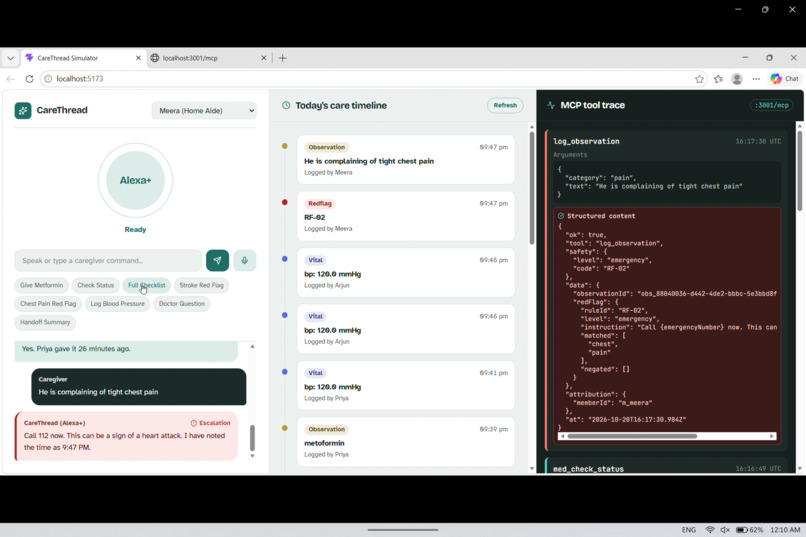Click the scroll-up arrow in the conversation panel

click(x=252, y=347)
